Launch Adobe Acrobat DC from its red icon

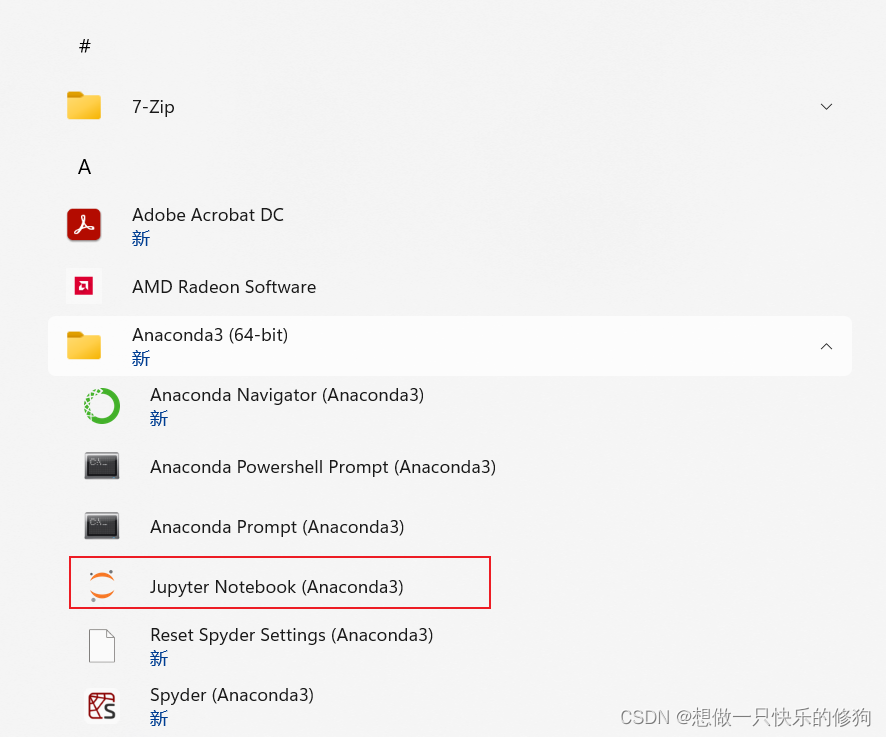[x=84, y=225]
